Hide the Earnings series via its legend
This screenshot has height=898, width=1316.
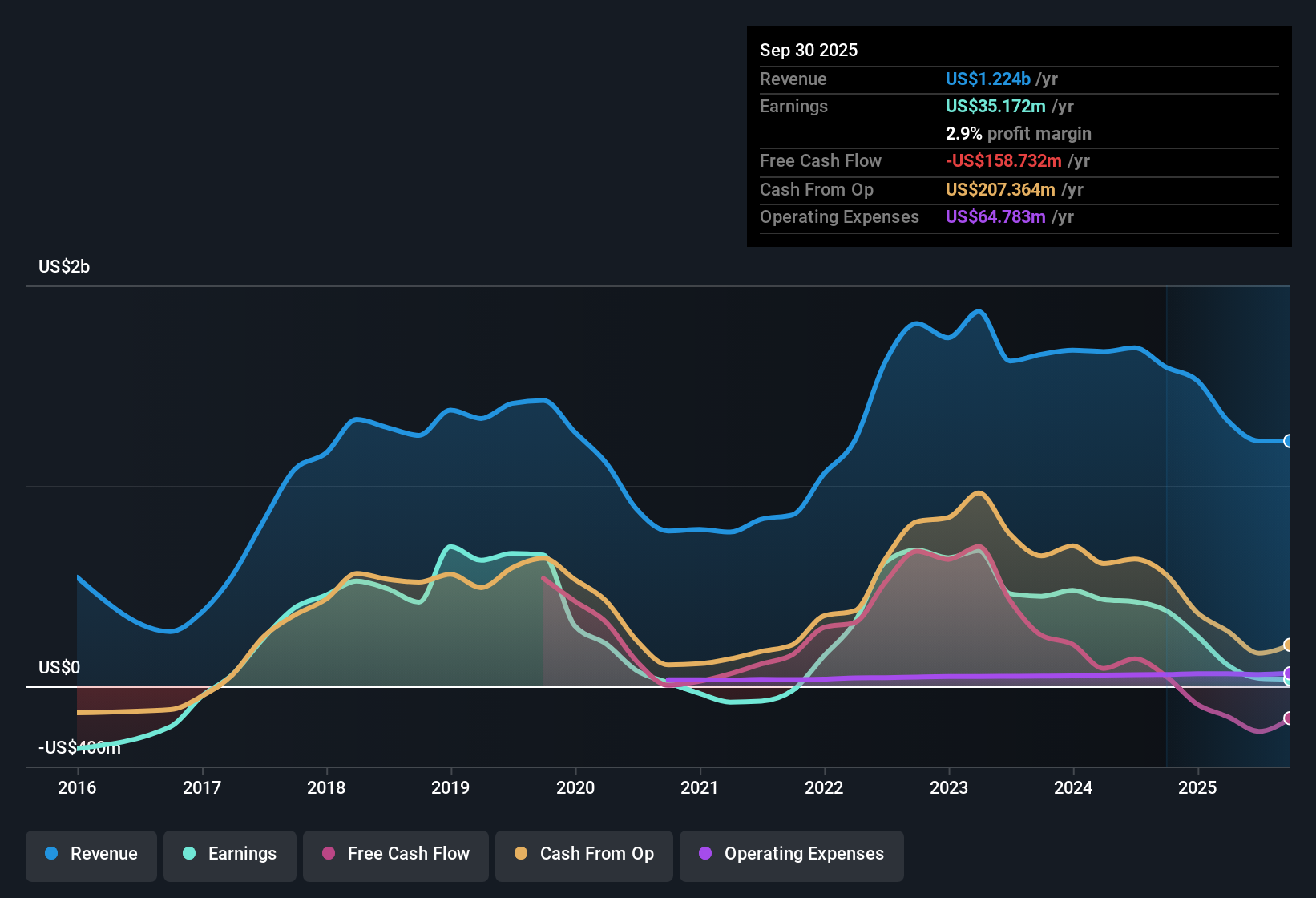coord(229,854)
